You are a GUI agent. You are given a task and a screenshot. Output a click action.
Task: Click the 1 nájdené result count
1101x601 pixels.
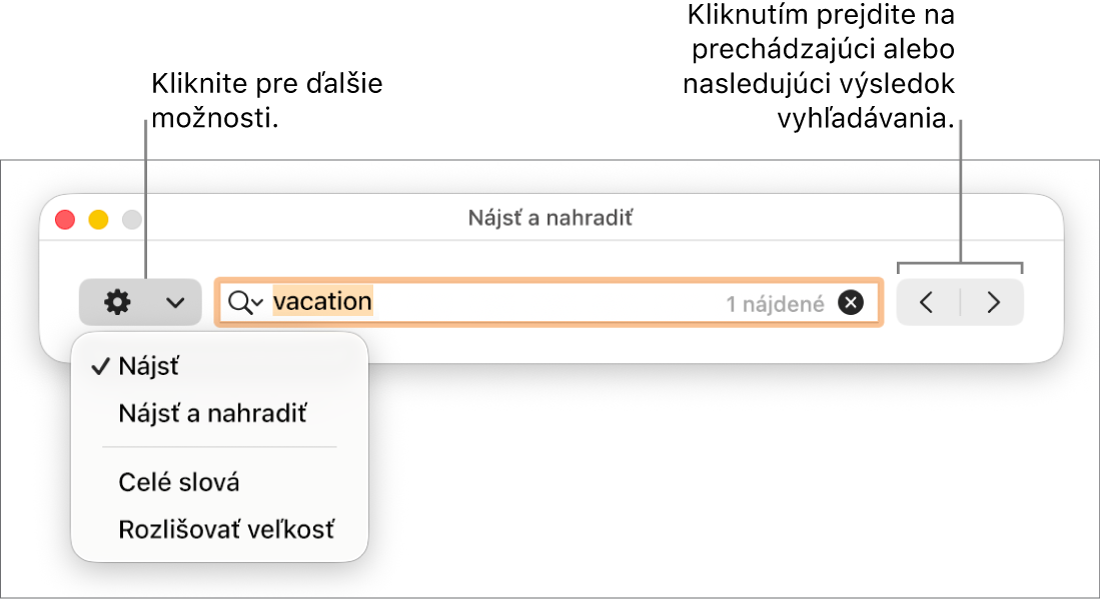(x=775, y=304)
